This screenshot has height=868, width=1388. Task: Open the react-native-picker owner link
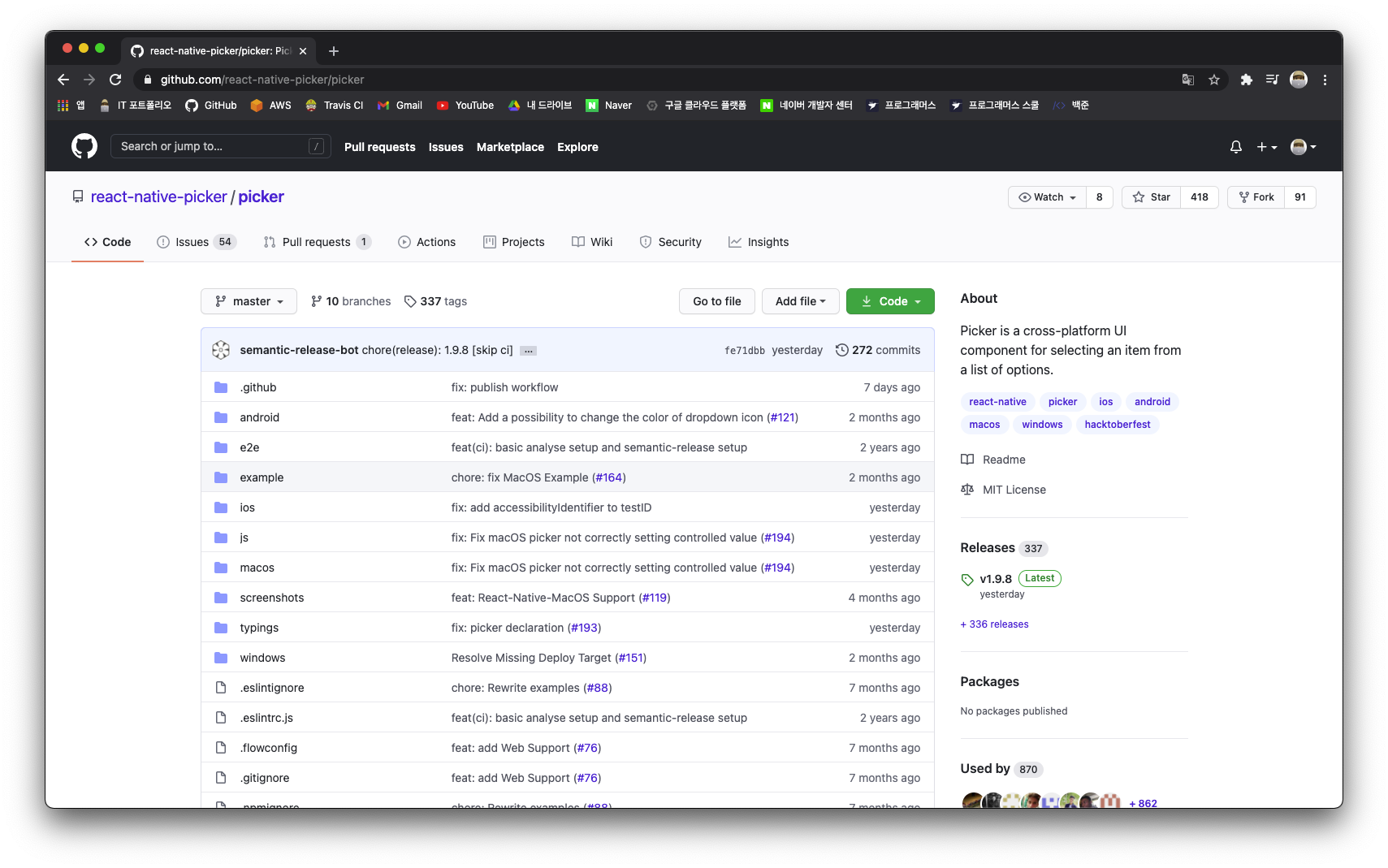[x=159, y=196]
